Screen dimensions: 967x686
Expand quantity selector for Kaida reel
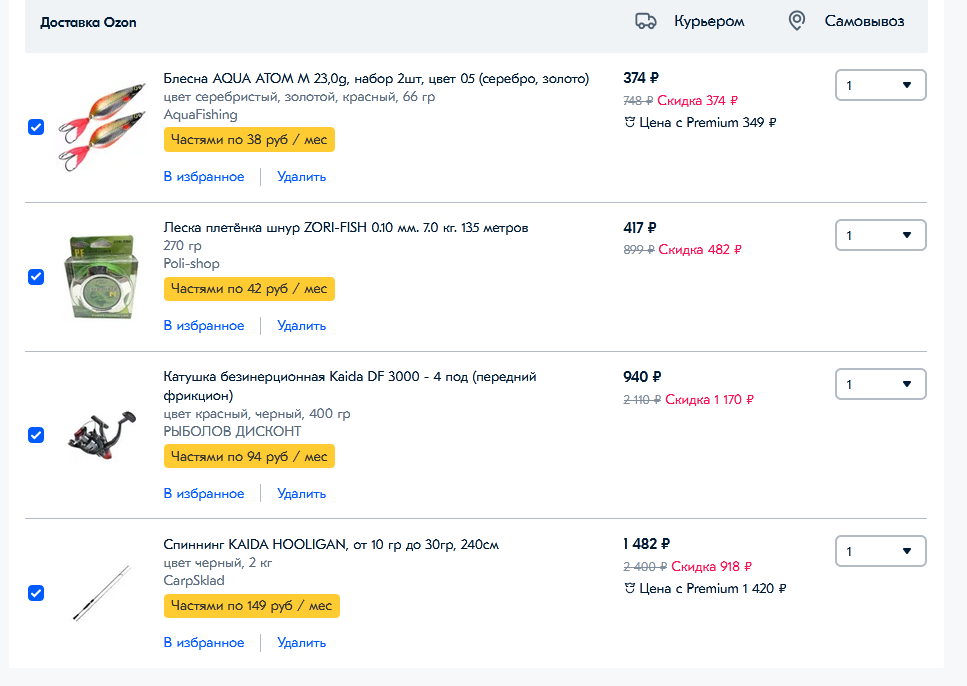point(880,384)
